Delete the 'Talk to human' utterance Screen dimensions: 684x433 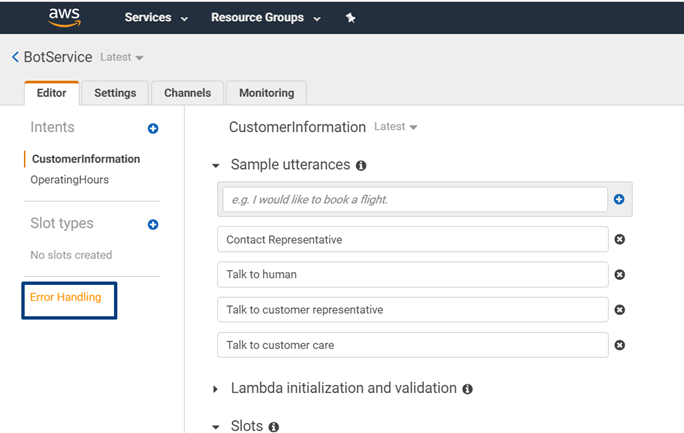(619, 275)
